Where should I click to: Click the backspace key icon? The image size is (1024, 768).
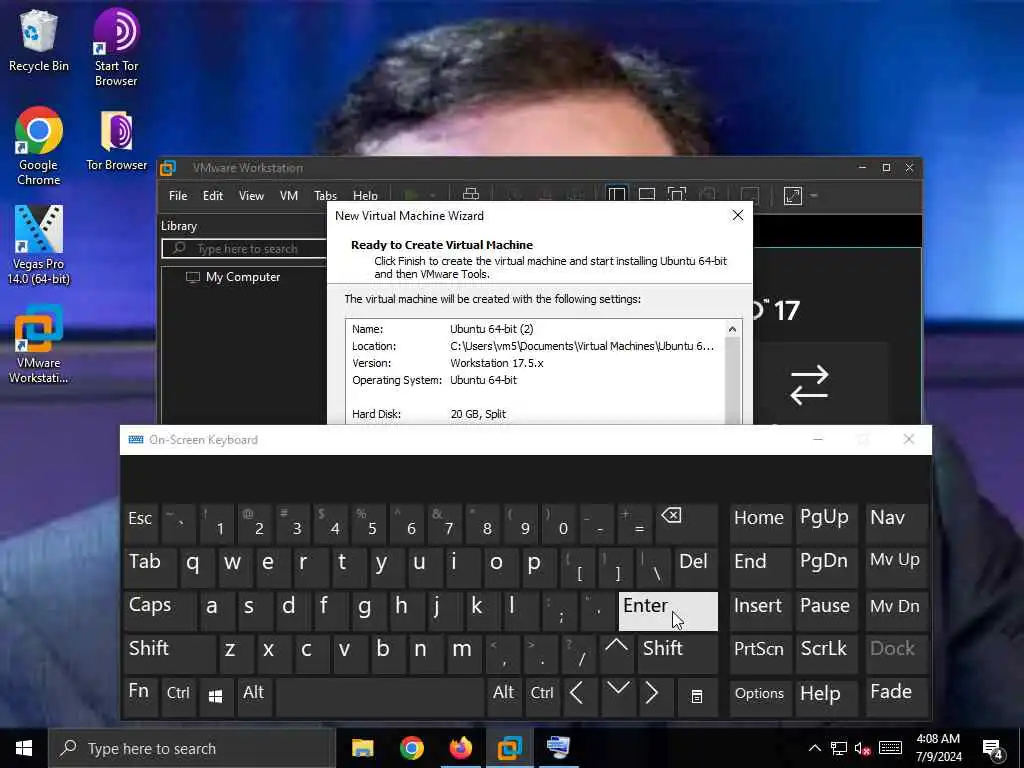[x=686, y=522]
